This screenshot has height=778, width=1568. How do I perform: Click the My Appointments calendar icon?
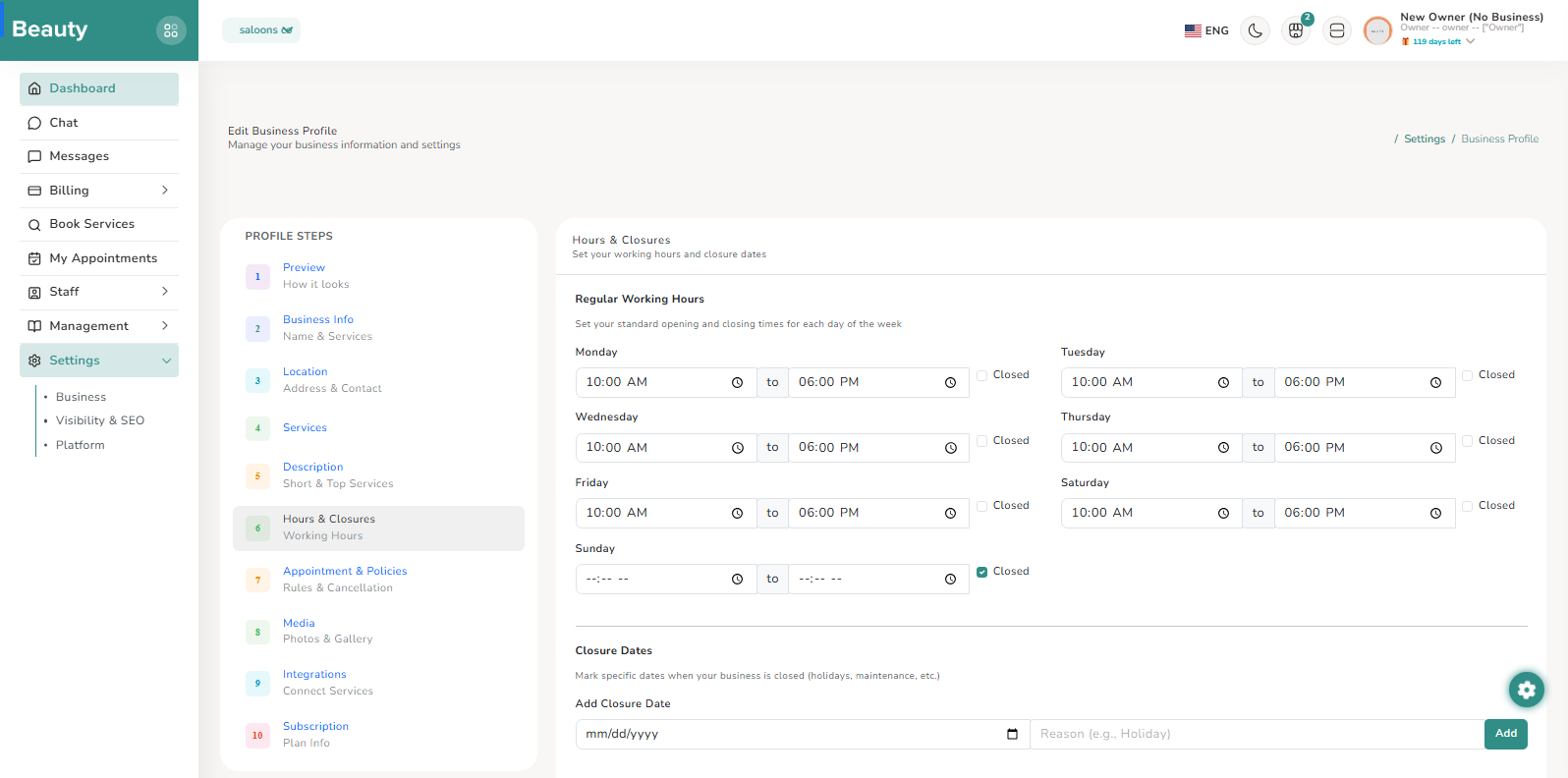34,258
